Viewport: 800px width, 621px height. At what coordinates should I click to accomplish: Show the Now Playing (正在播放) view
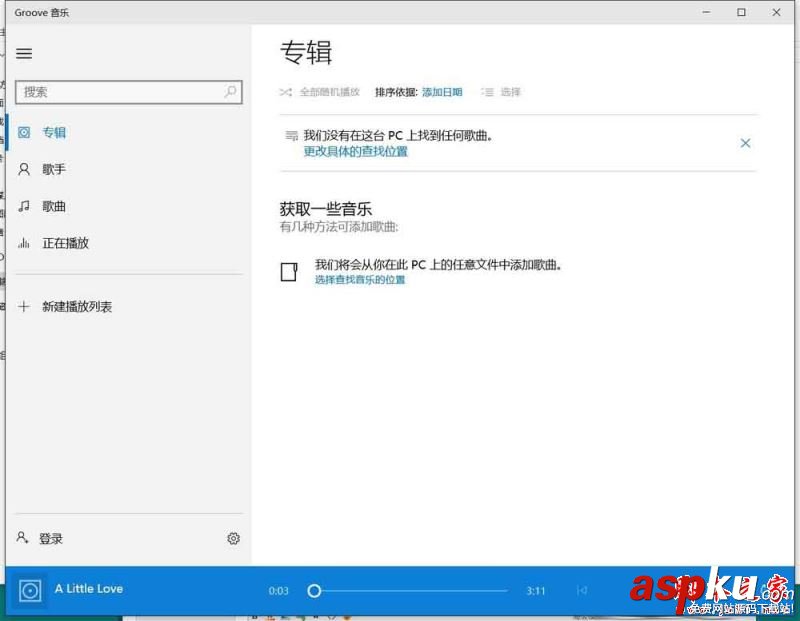[x=25, y=243]
